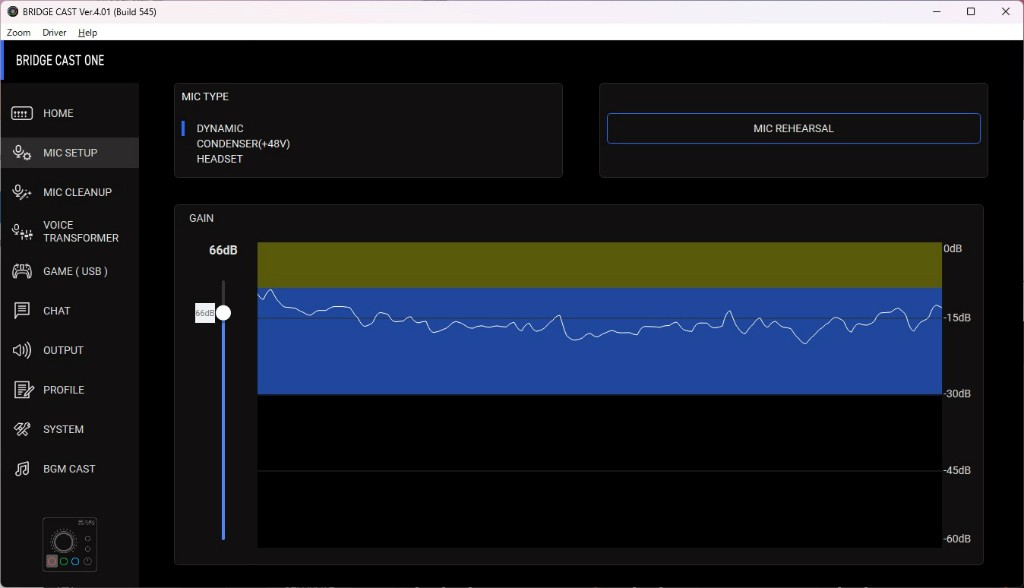1024x588 pixels.
Task: Click the Bridge Cast device thumbnail image
Action: coord(69,544)
